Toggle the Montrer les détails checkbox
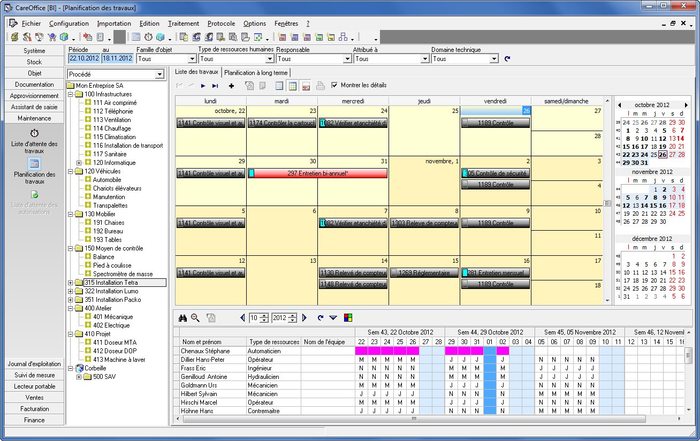 (x=334, y=85)
